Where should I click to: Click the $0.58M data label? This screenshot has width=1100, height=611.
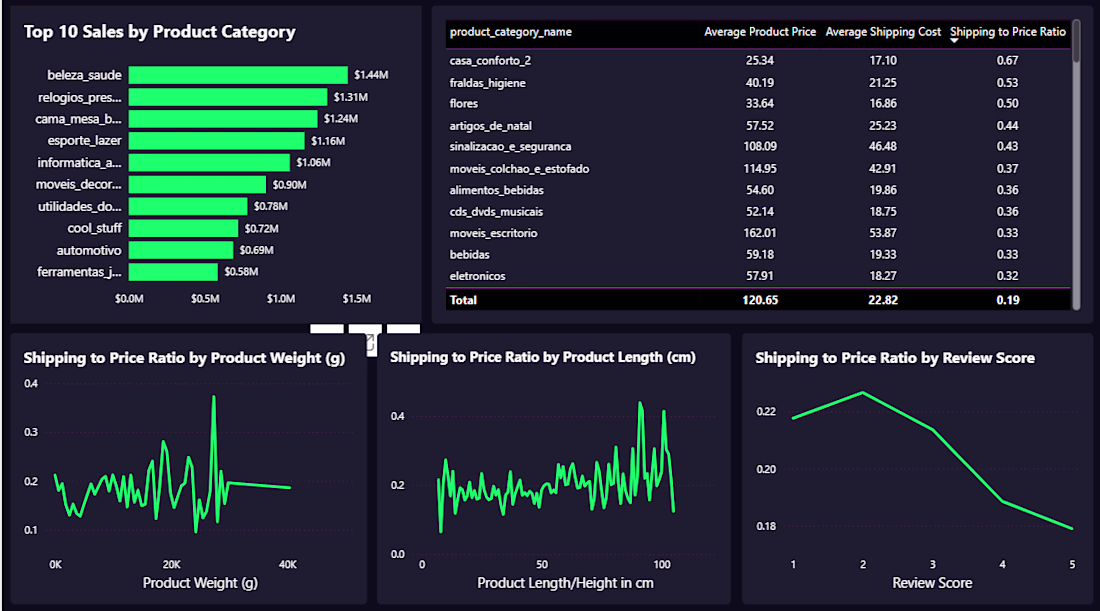pyautogui.click(x=241, y=272)
